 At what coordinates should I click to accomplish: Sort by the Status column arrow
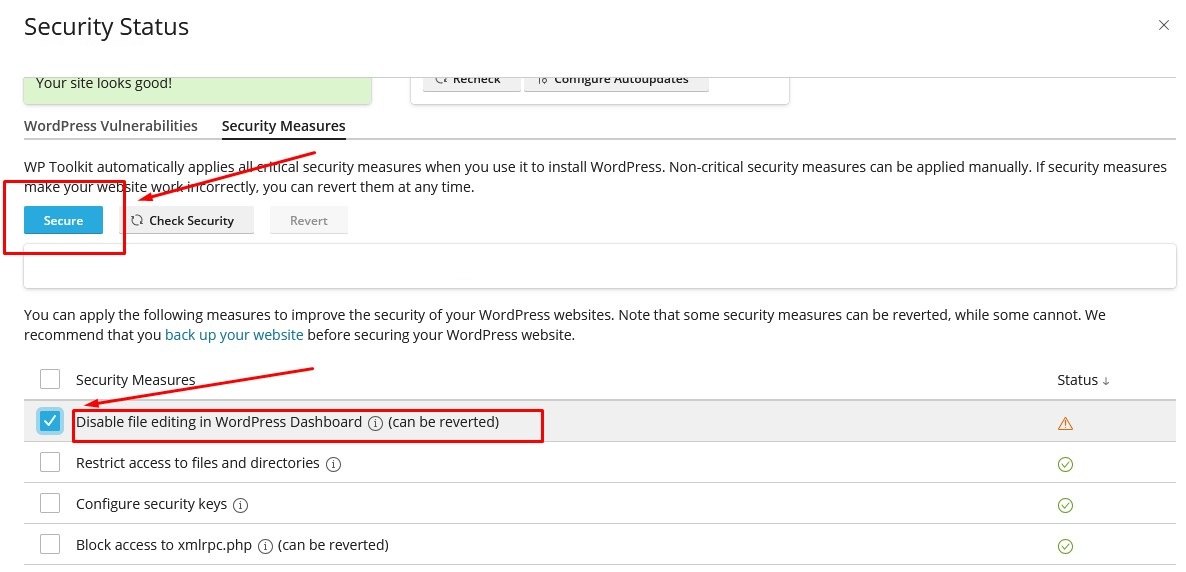(1106, 381)
